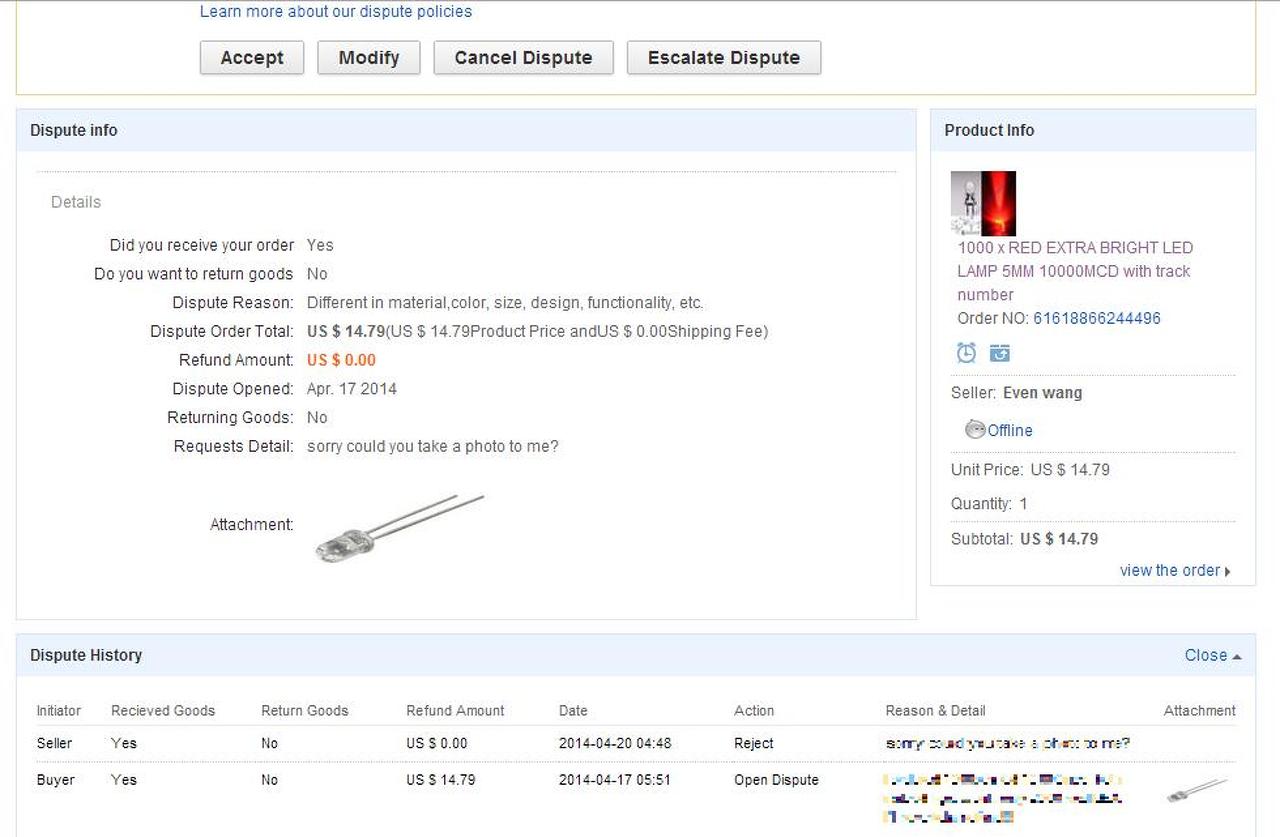This screenshot has width=1280, height=837.
Task: Select the date 2014-04-20 04:48
Action: point(615,744)
